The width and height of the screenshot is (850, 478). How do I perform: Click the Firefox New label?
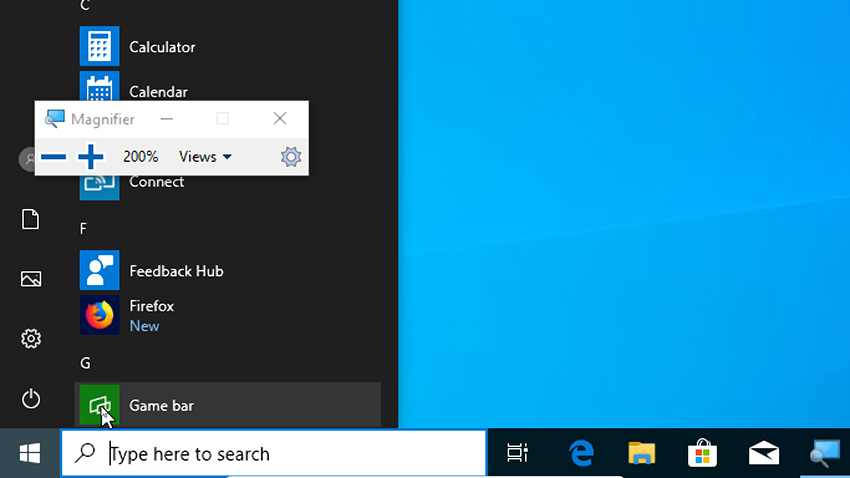[144, 326]
